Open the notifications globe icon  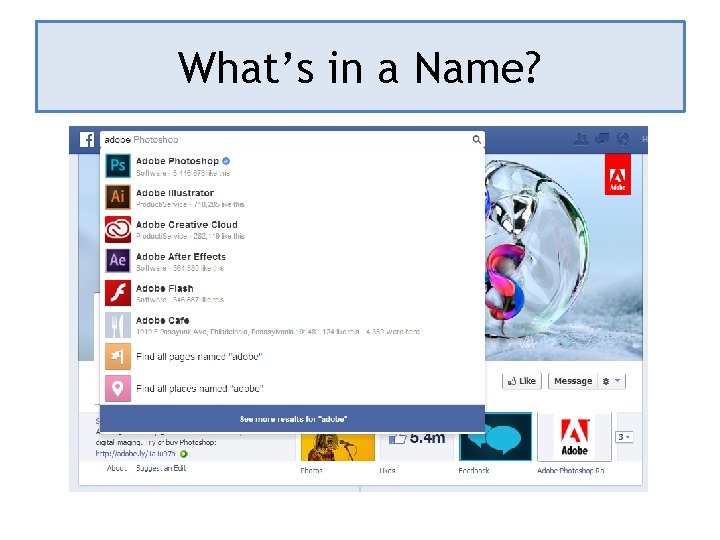(x=623, y=139)
